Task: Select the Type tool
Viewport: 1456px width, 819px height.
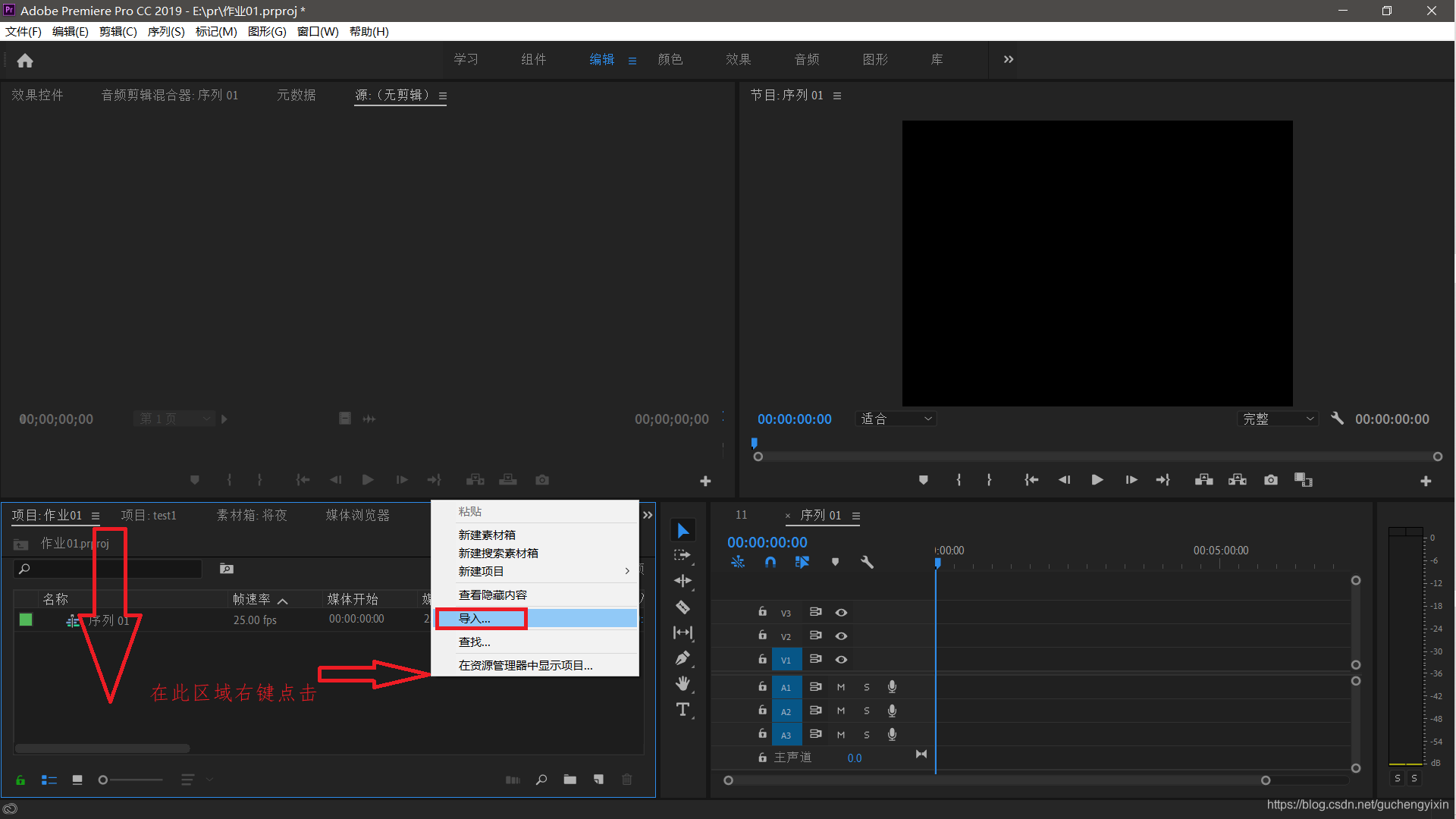Action: point(682,710)
